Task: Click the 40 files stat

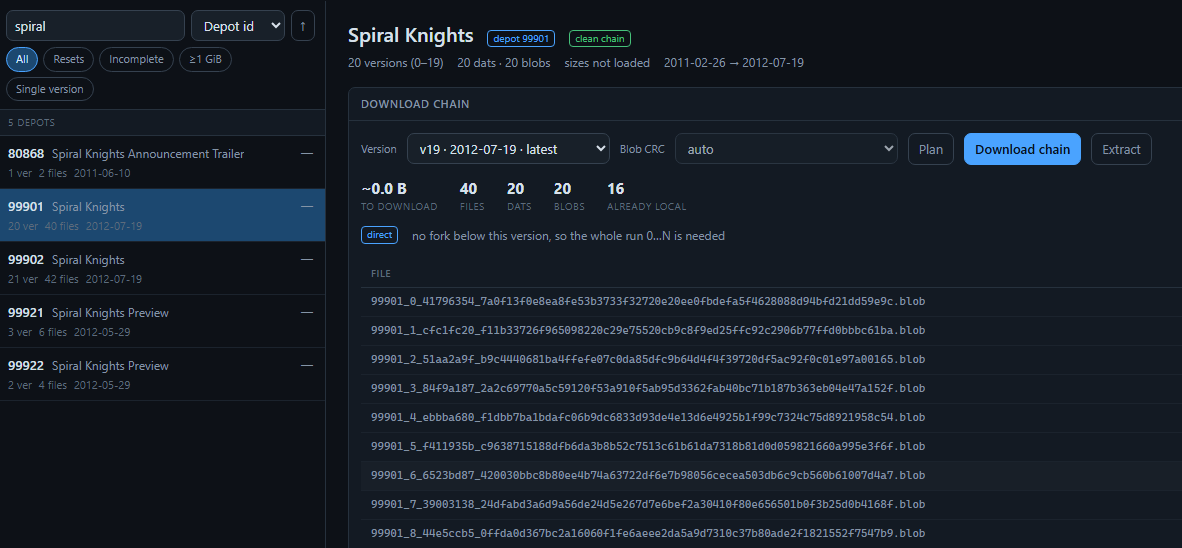Action: 472,197
